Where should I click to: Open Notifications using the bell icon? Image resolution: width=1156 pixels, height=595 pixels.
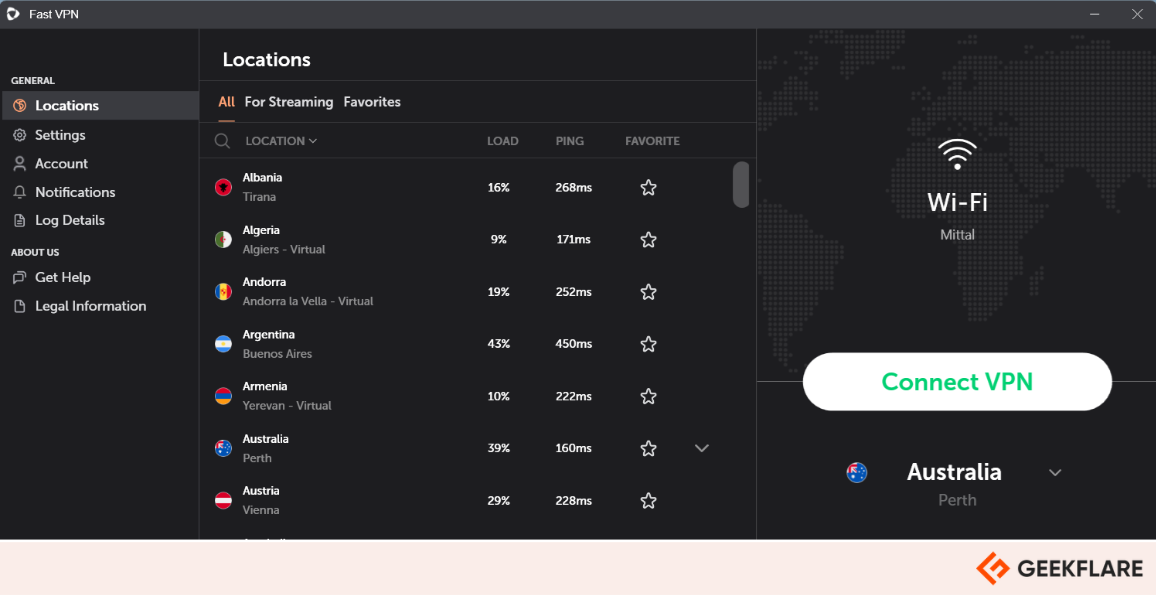pyautogui.click(x=20, y=191)
